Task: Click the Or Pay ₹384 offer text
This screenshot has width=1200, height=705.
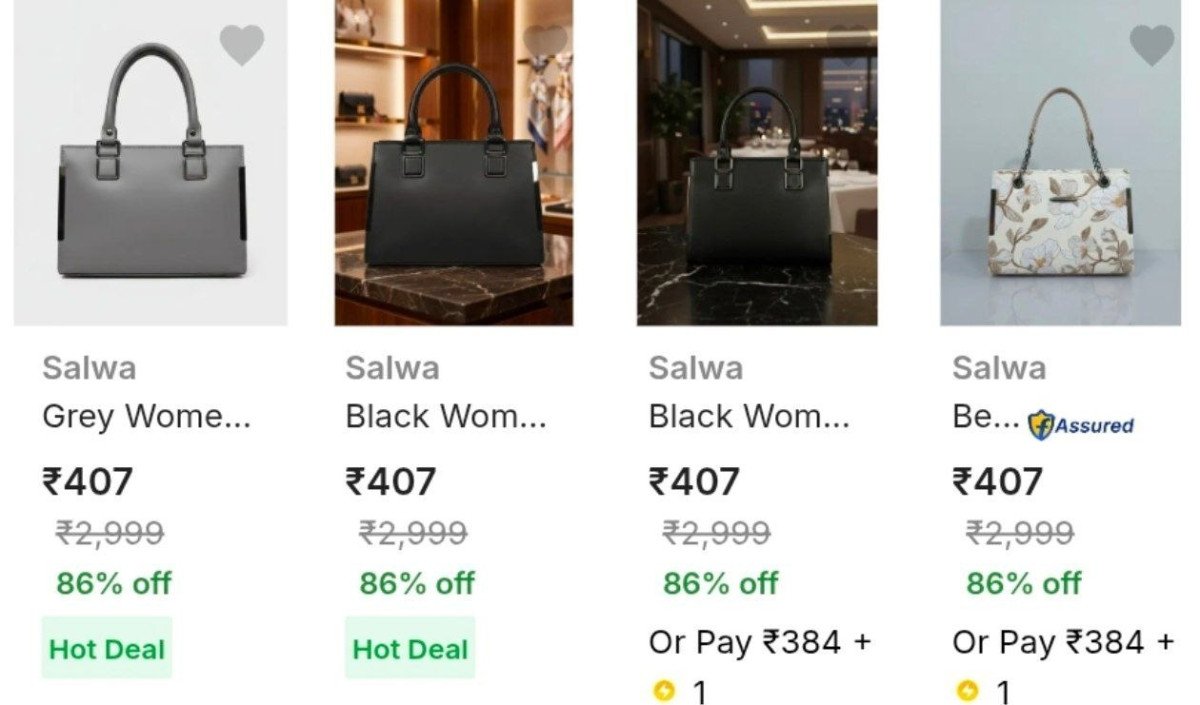Action: 758,643
